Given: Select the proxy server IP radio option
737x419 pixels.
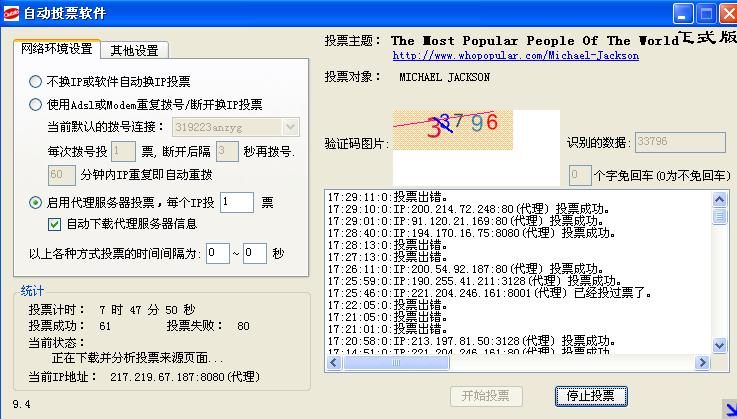Looking at the screenshot, I should click(x=36, y=202).
